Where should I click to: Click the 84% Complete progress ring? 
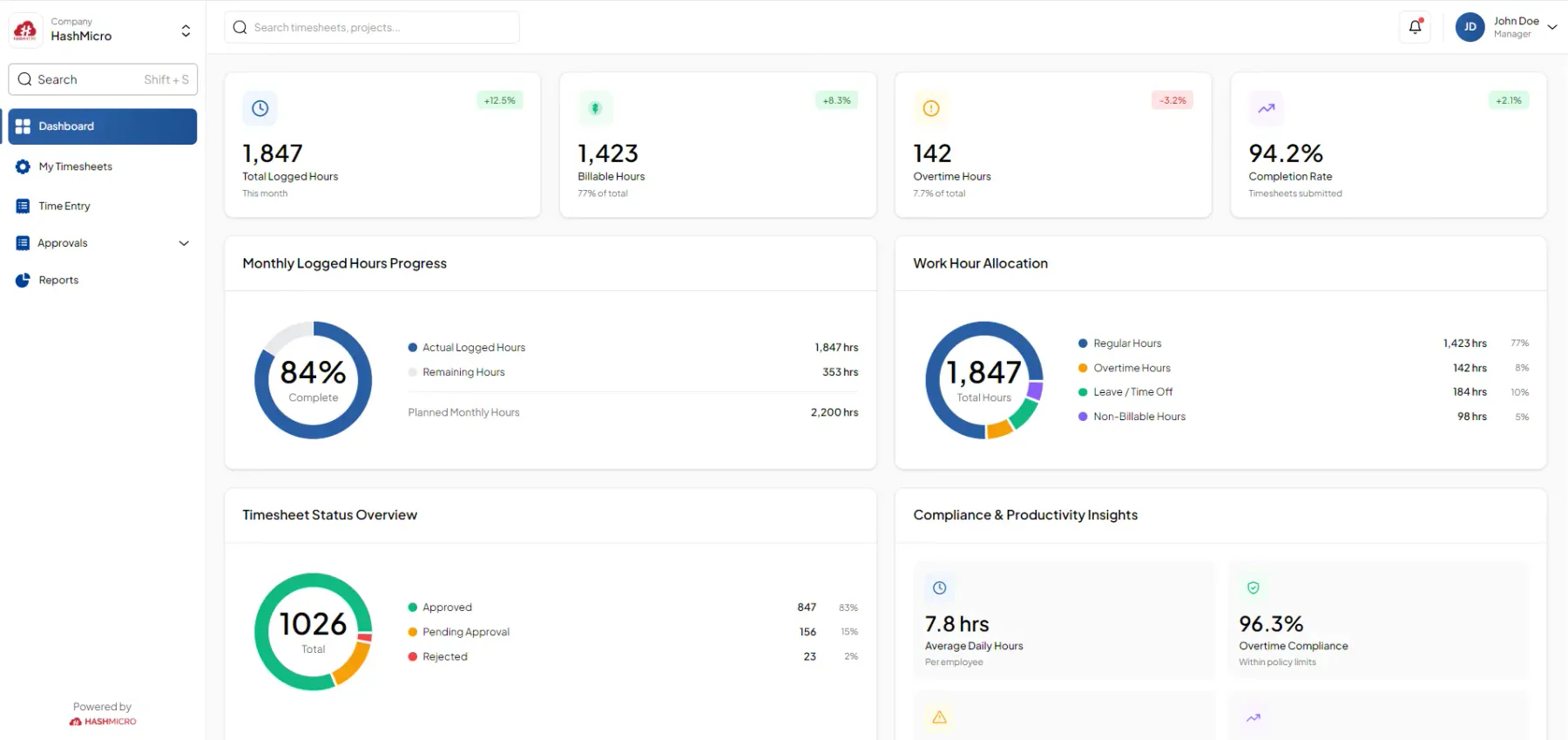(x=313, y=380)
